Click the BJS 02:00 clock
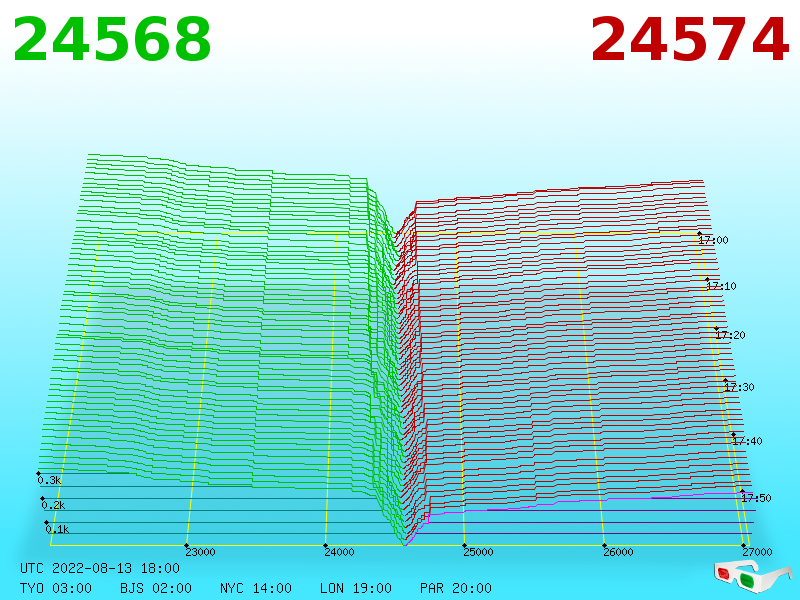Image resolution: width=800 pixels, height=600 pixels. click(156, 588)
